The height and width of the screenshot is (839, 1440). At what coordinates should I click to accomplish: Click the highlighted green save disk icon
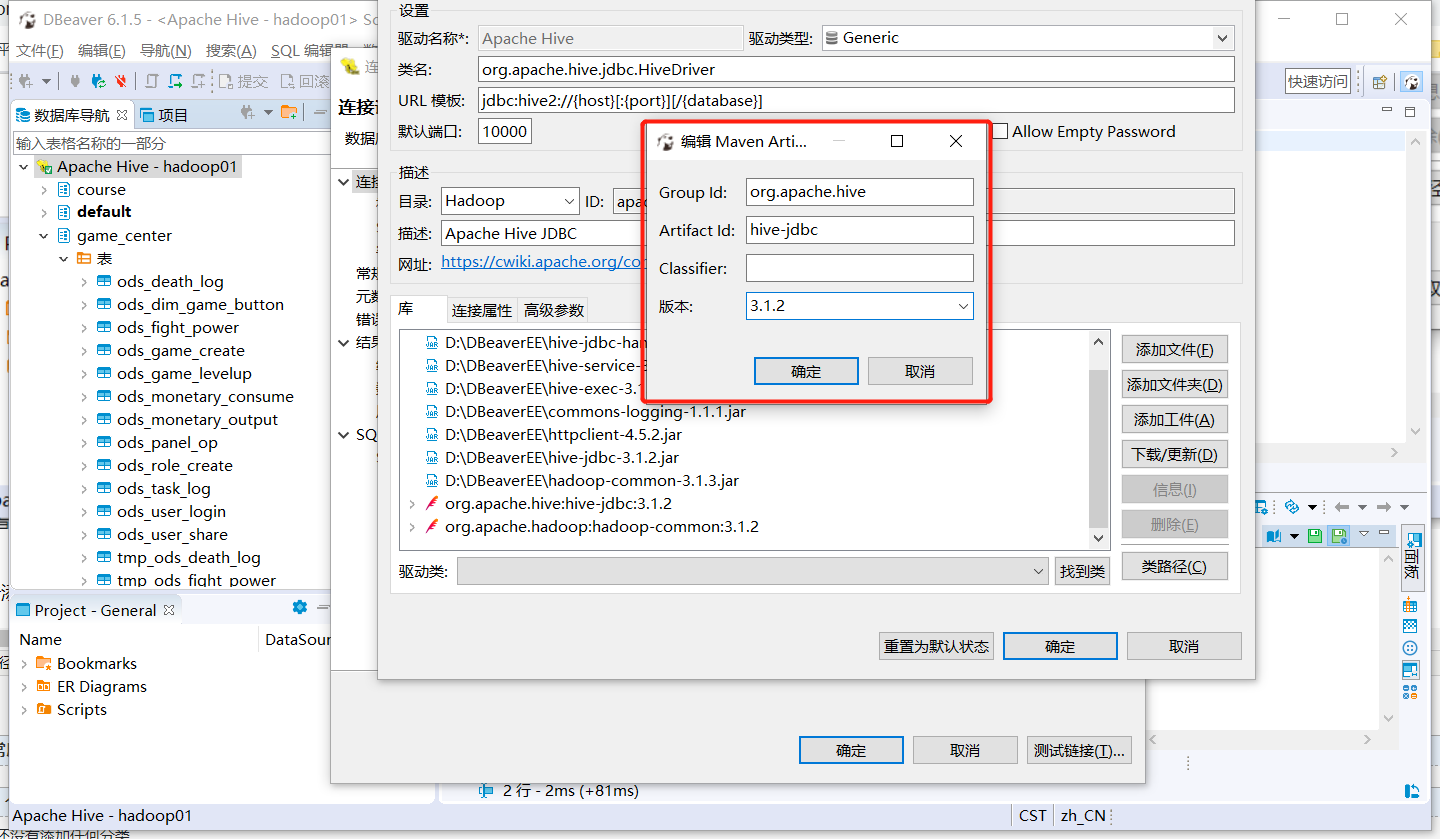tap(1338, 536)
